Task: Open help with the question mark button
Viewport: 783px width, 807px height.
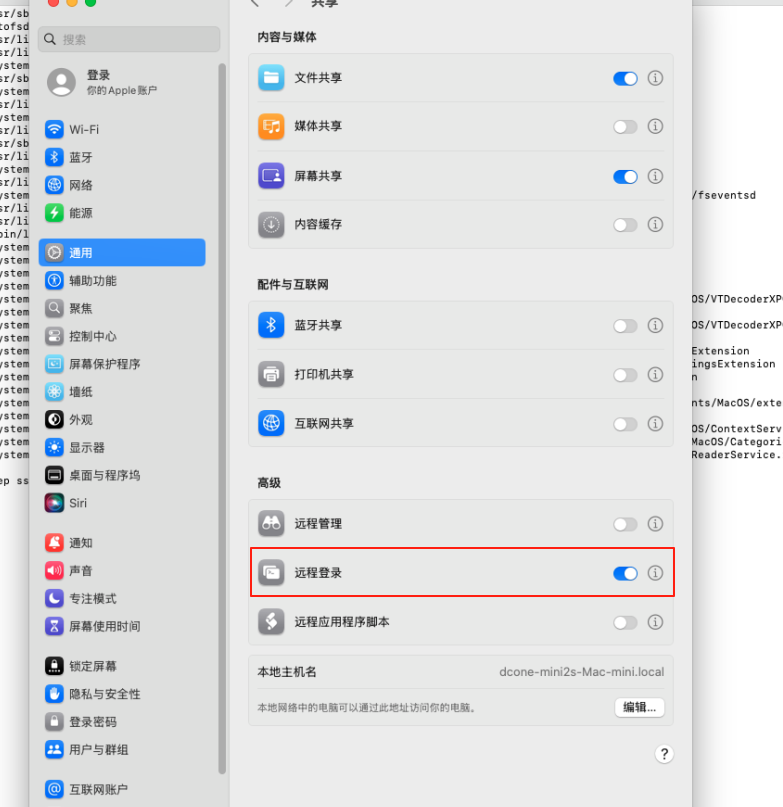Action: click(x=664, y=755)
